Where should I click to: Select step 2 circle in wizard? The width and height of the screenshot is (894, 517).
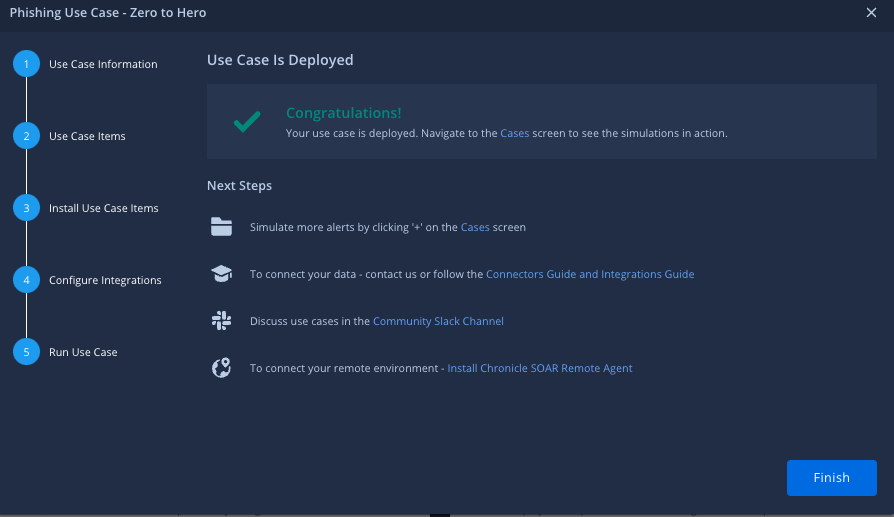pos(26,136)
